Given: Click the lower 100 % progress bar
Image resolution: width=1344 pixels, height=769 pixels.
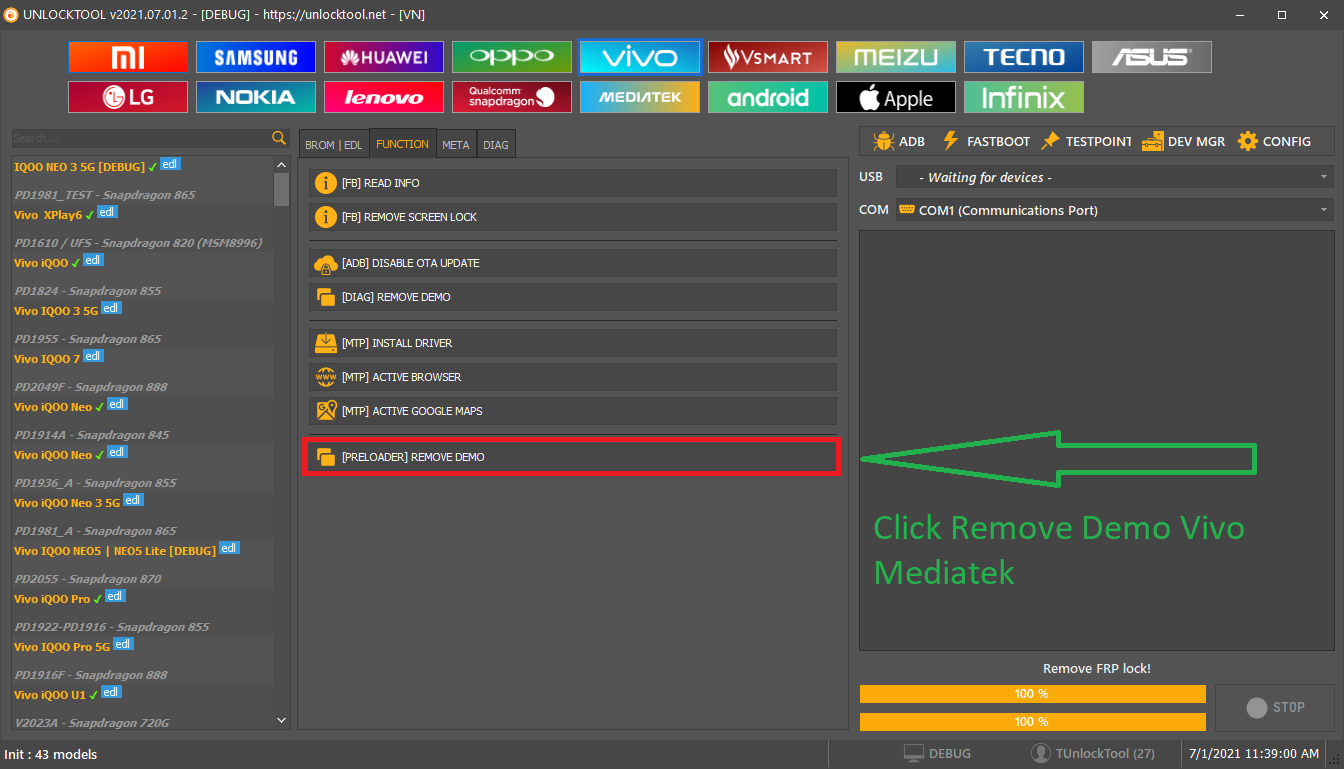Looking at the screenshot, I should (1032, 721).
